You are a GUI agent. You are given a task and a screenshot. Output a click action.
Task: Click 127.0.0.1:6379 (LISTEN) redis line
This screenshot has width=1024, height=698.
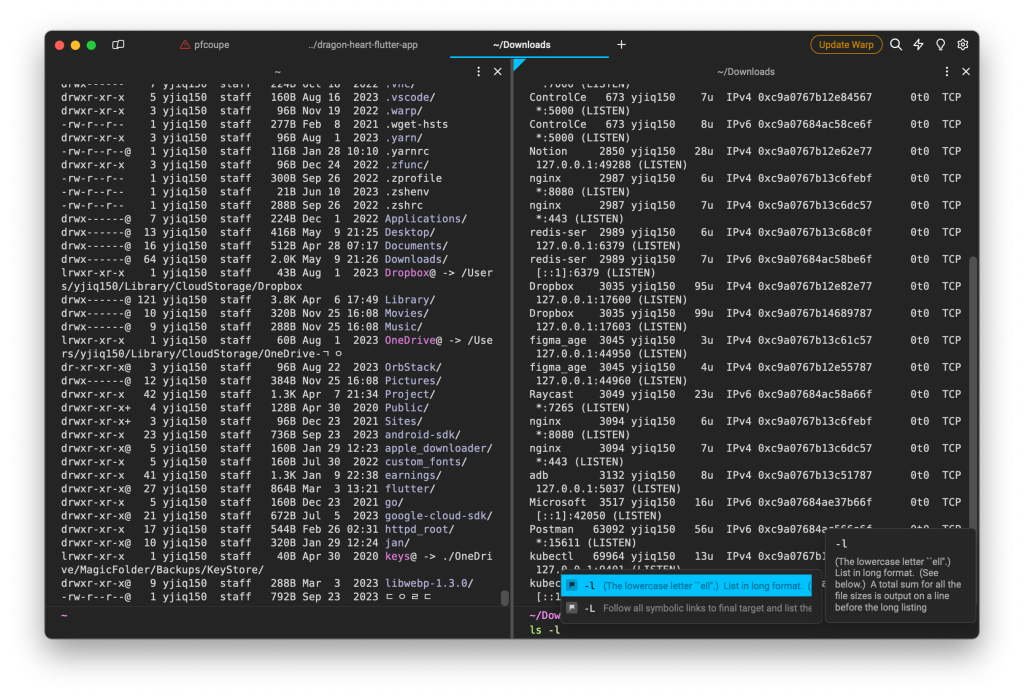point(609,246)
